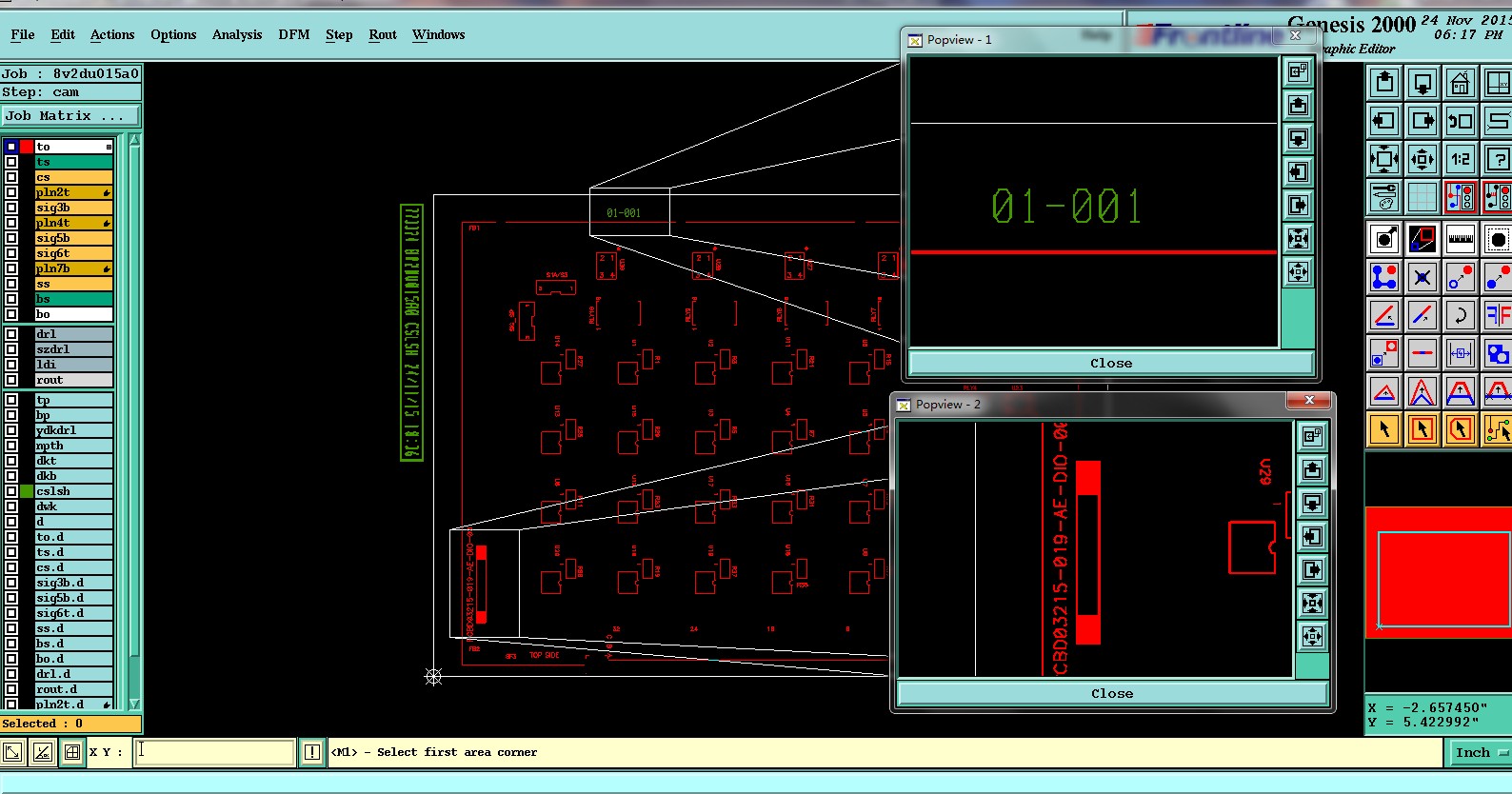Image resolution: width=1512 pixels, height=794 pixels.
Task: Open the Job Matrix selector
Action: tap(71, 116)
